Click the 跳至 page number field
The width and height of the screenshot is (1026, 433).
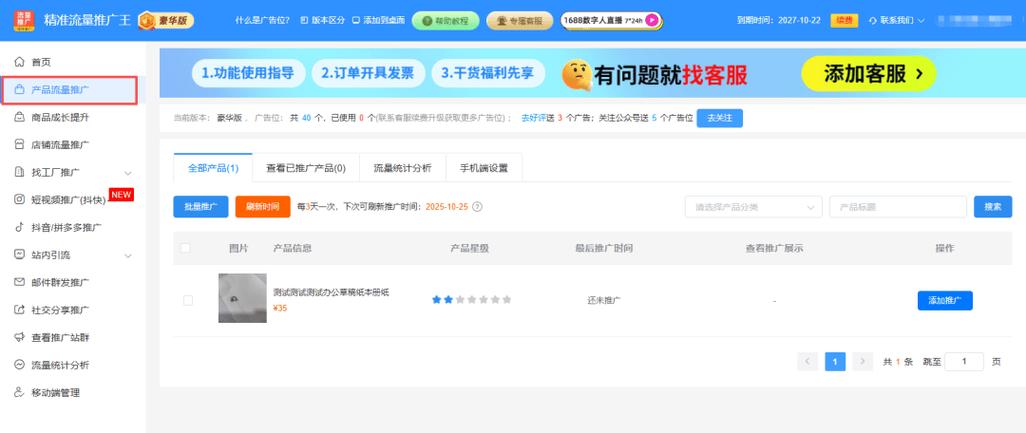point(964,361)
